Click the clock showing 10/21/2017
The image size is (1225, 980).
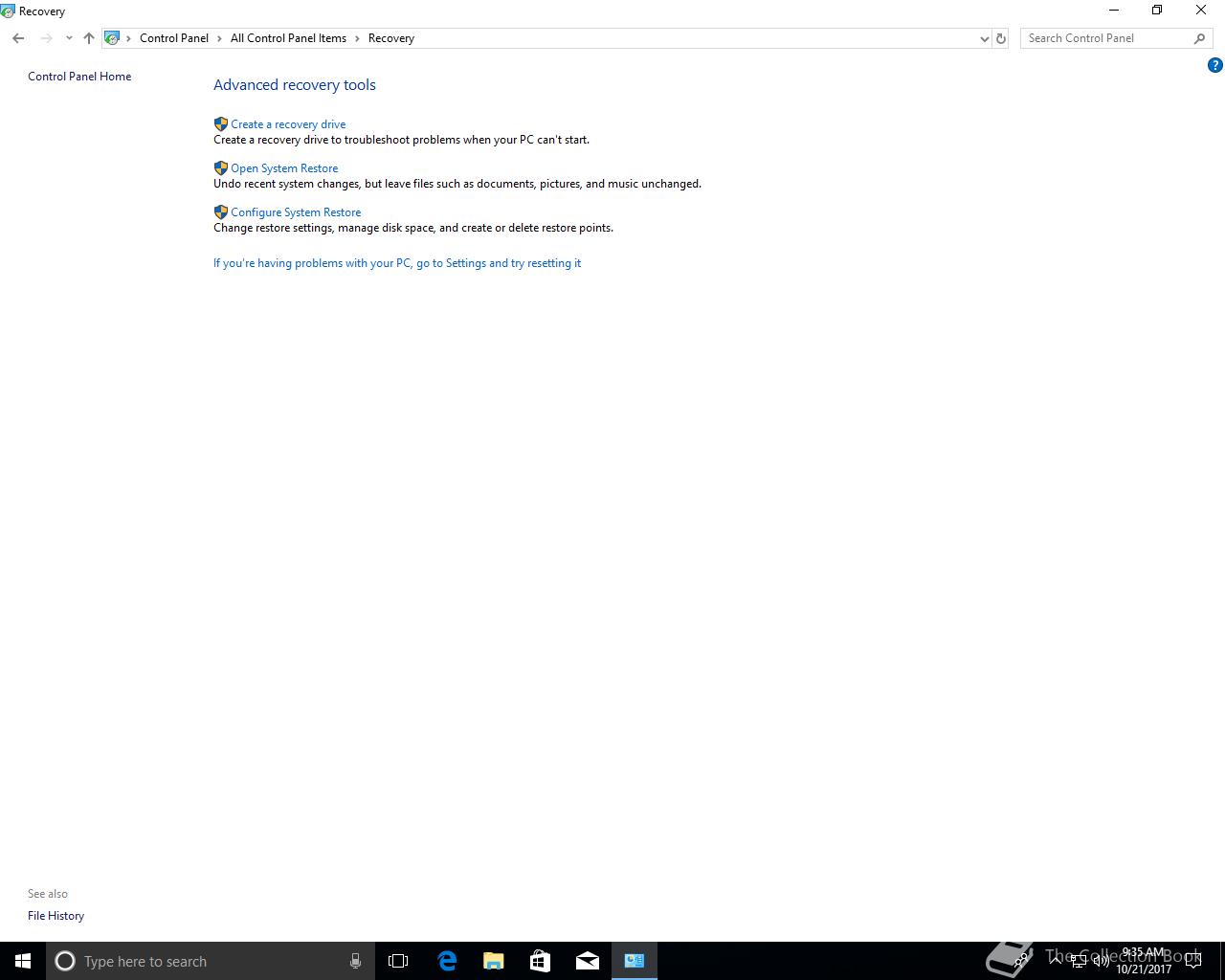point(1144,961)
